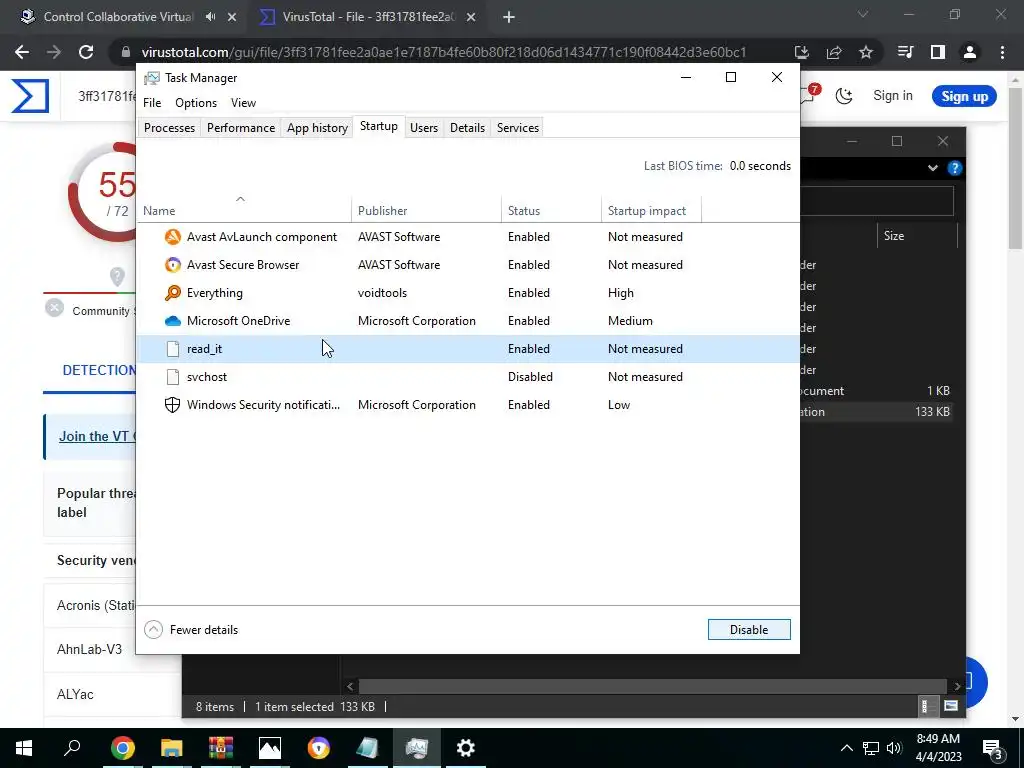Open taskbar clock showing 8:49 AM
The width and height of the screenshot is (1024, 768).
pos(938,748)
